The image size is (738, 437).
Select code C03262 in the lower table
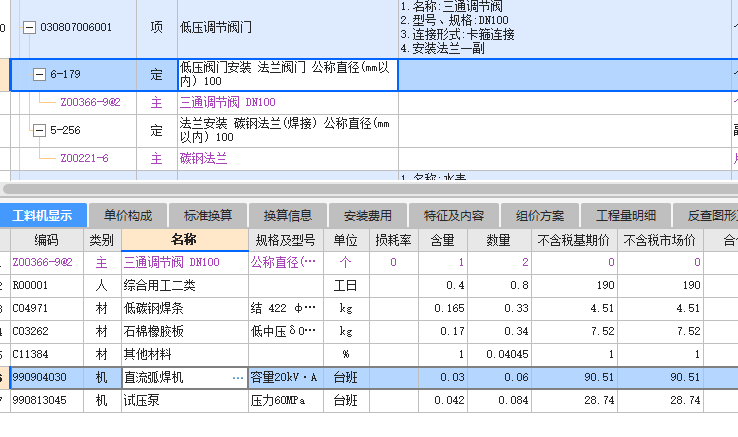coord(30,332)
